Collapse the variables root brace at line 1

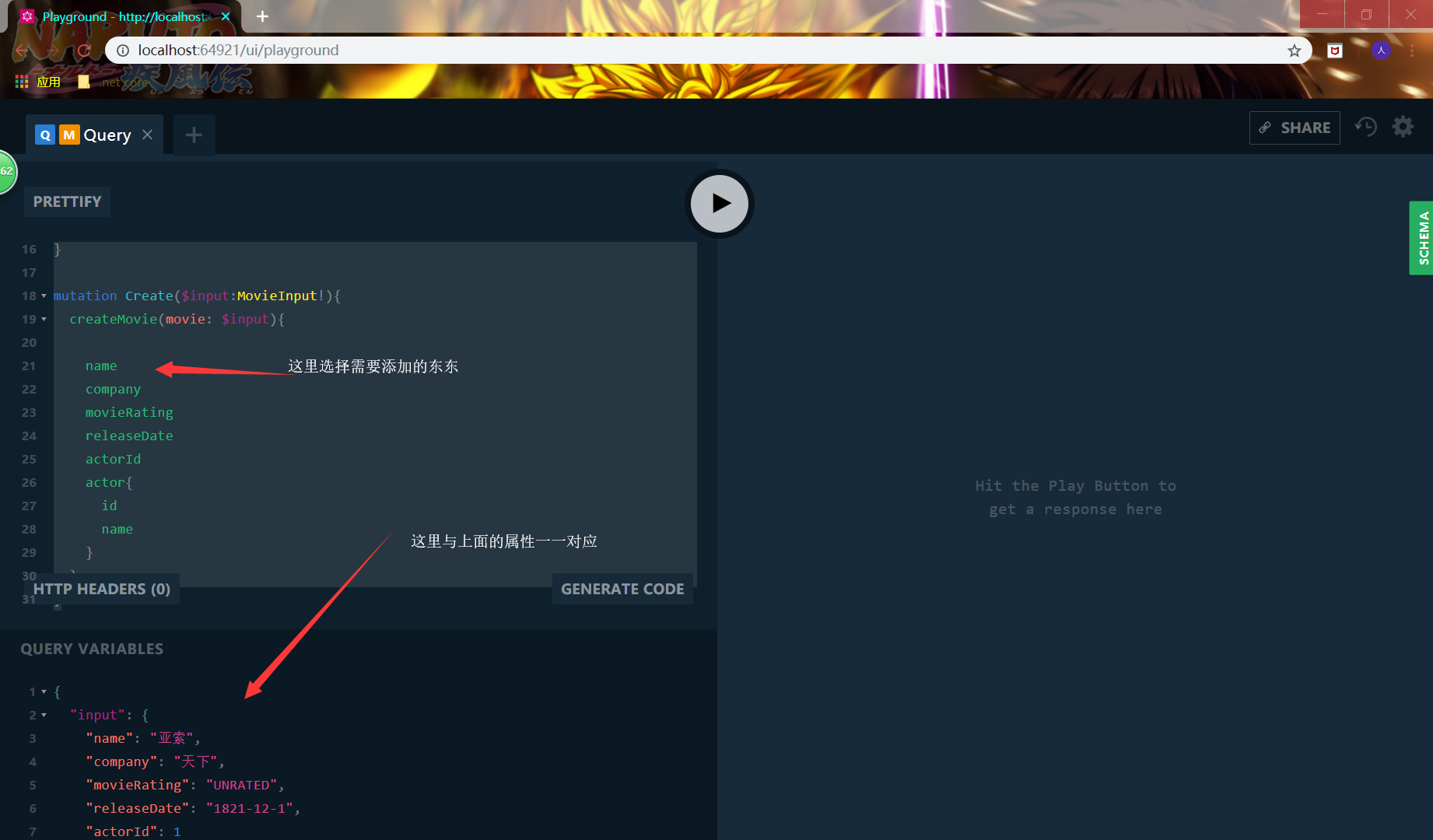[44, 692]
